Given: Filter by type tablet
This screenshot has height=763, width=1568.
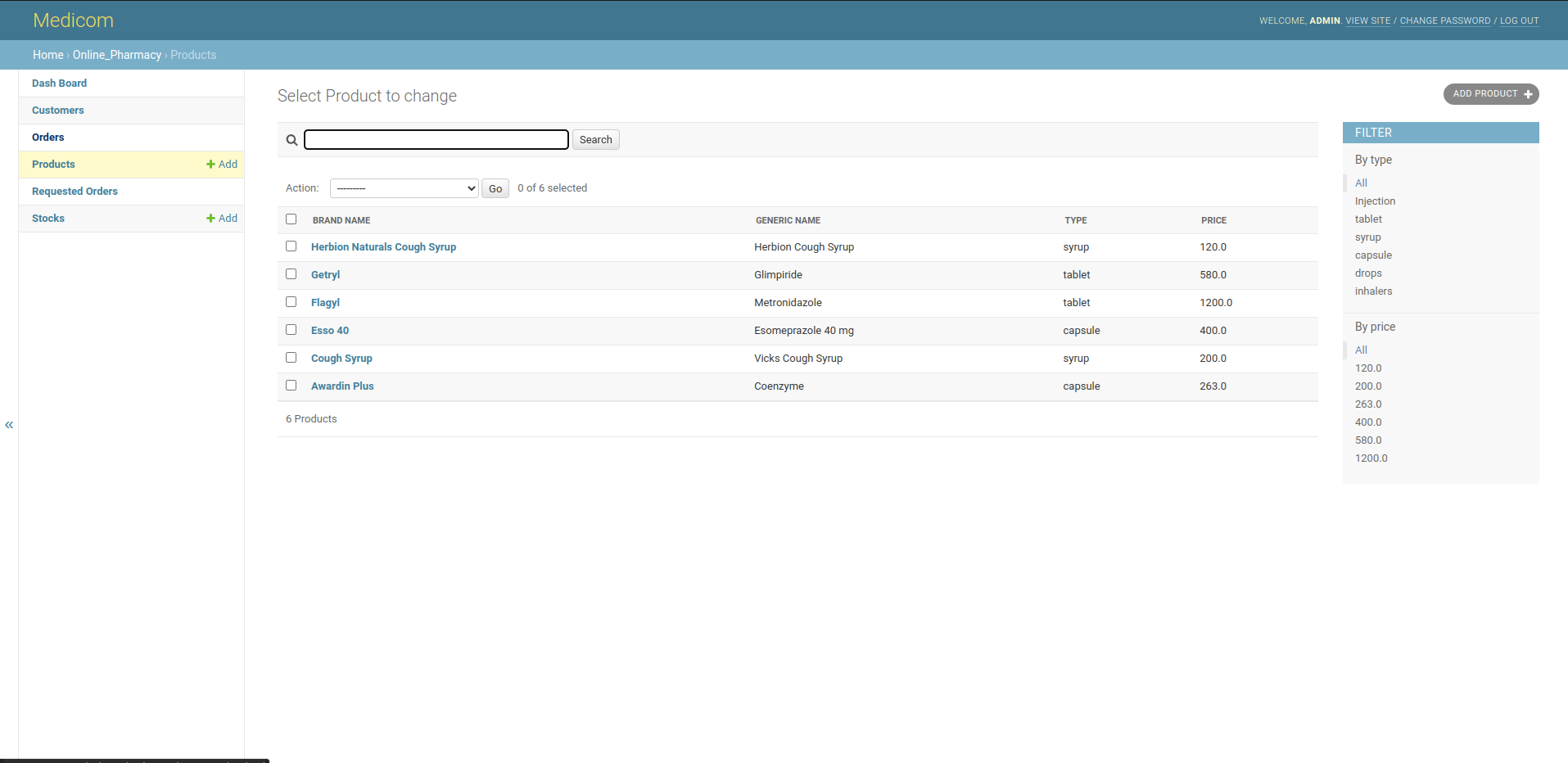Looking at the screenshot, I should 1368,219.
